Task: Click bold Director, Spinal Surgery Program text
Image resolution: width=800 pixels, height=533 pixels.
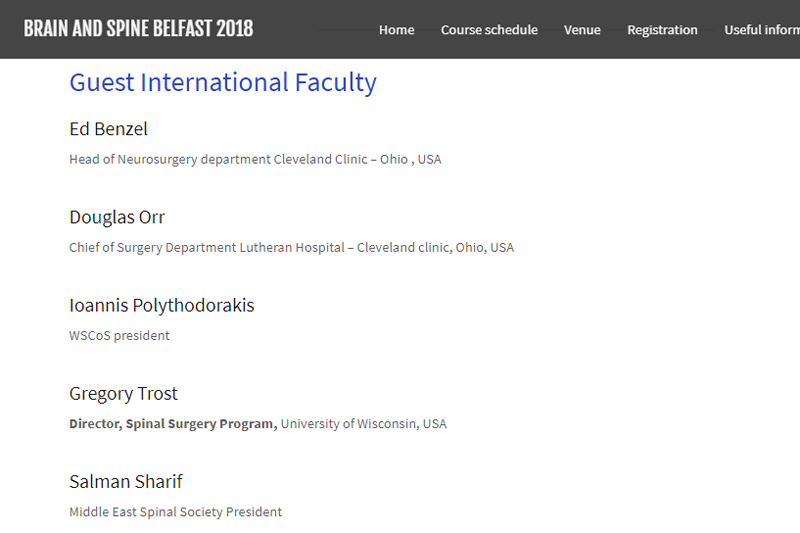Action: (x=173, y=424)
